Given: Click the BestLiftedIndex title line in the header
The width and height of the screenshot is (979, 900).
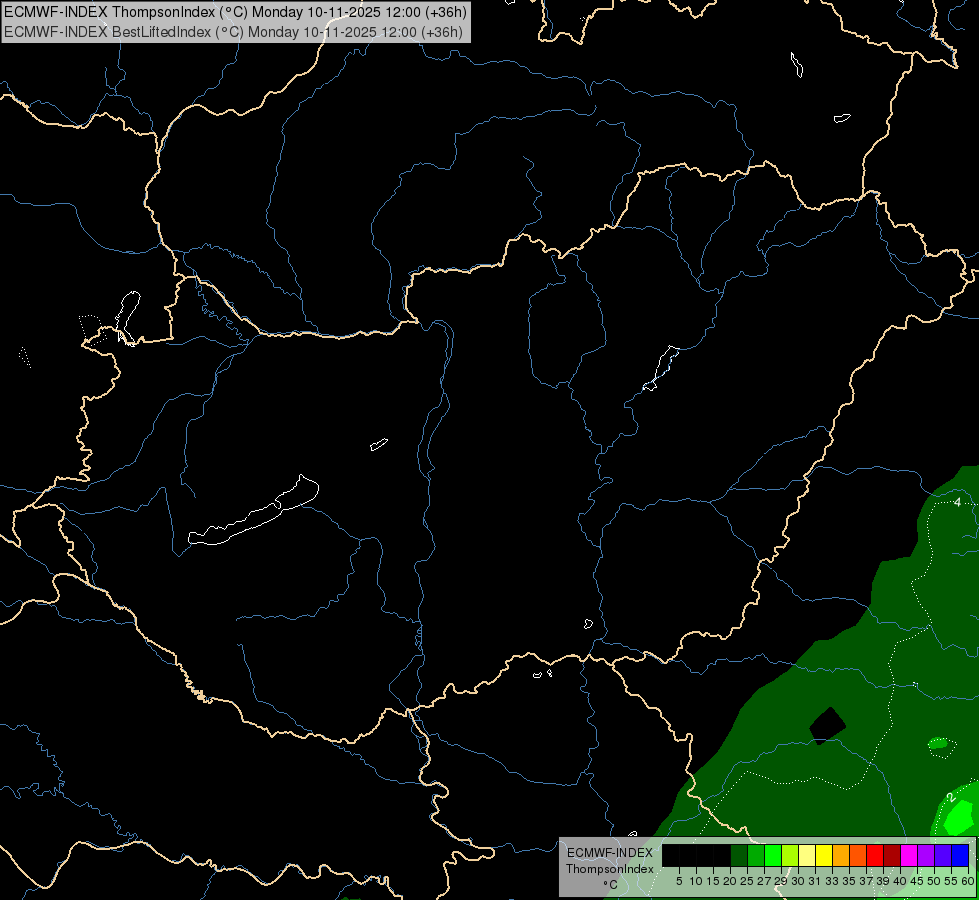Looking at the screenshot, I should coord(234,32).
